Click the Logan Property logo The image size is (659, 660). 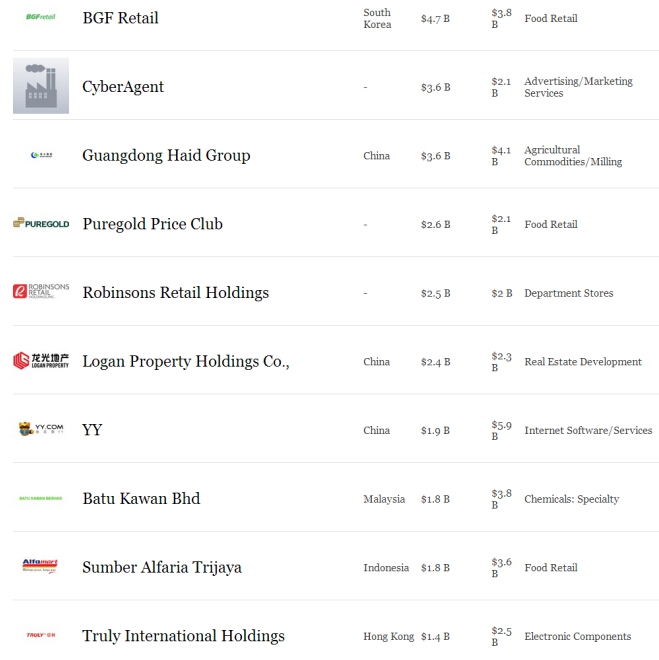point(41,361)
